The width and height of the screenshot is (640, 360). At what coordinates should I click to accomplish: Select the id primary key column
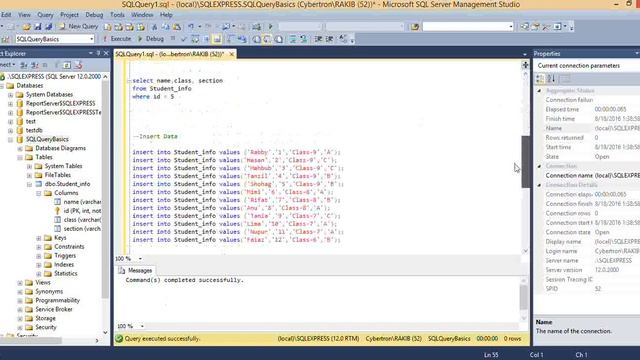click(x=82, y=211)
